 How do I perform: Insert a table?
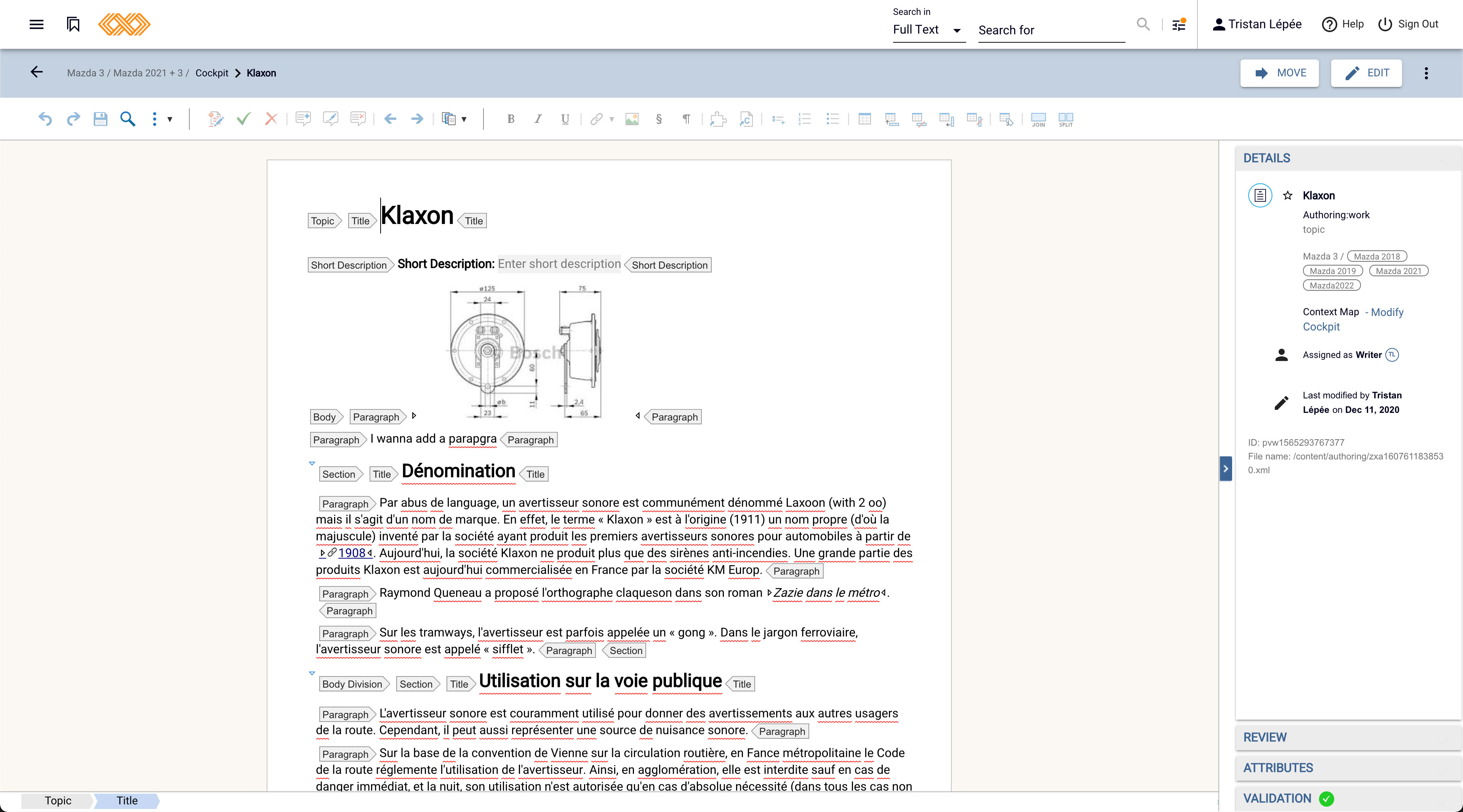[x=865, y=119]
